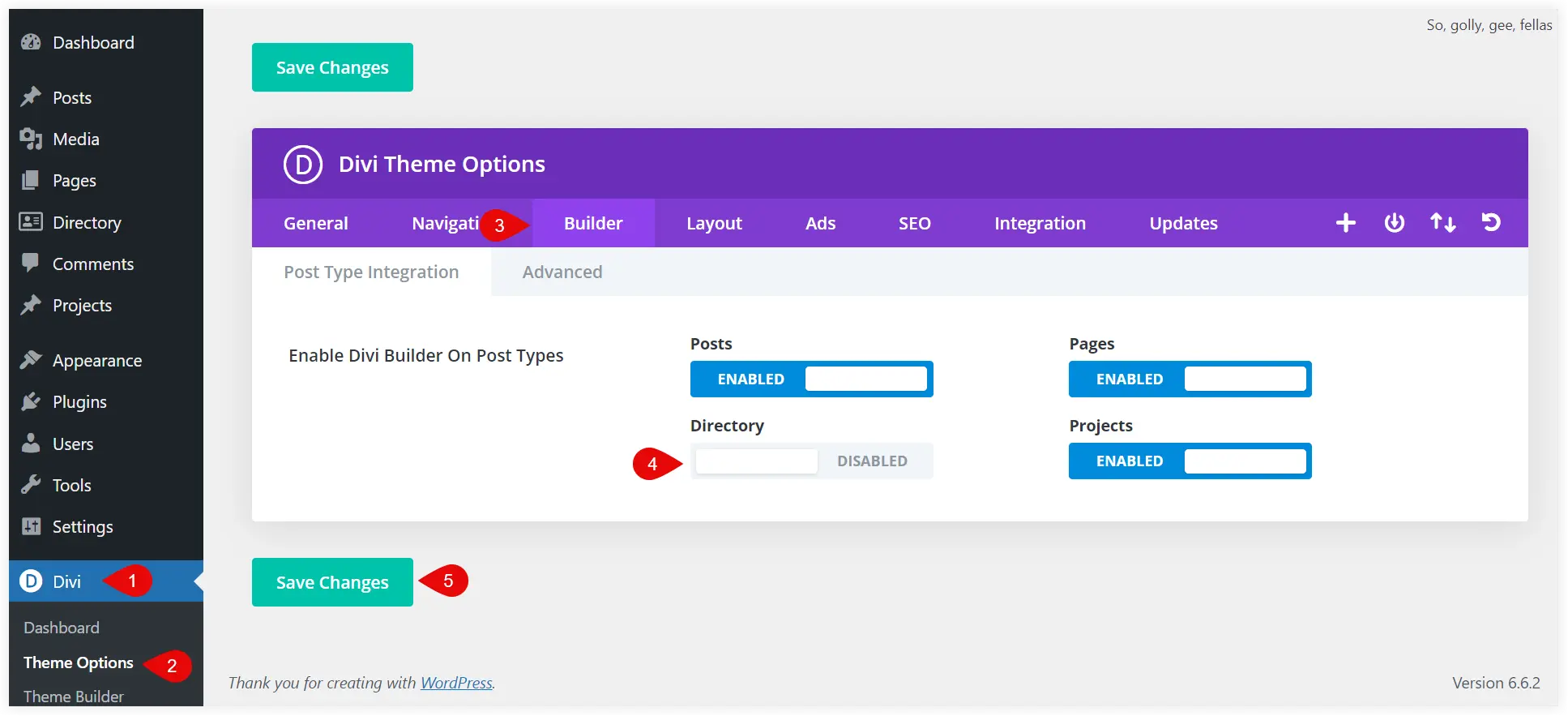Click the Dashboard gauge icon in sidebar

pos(31,42)
